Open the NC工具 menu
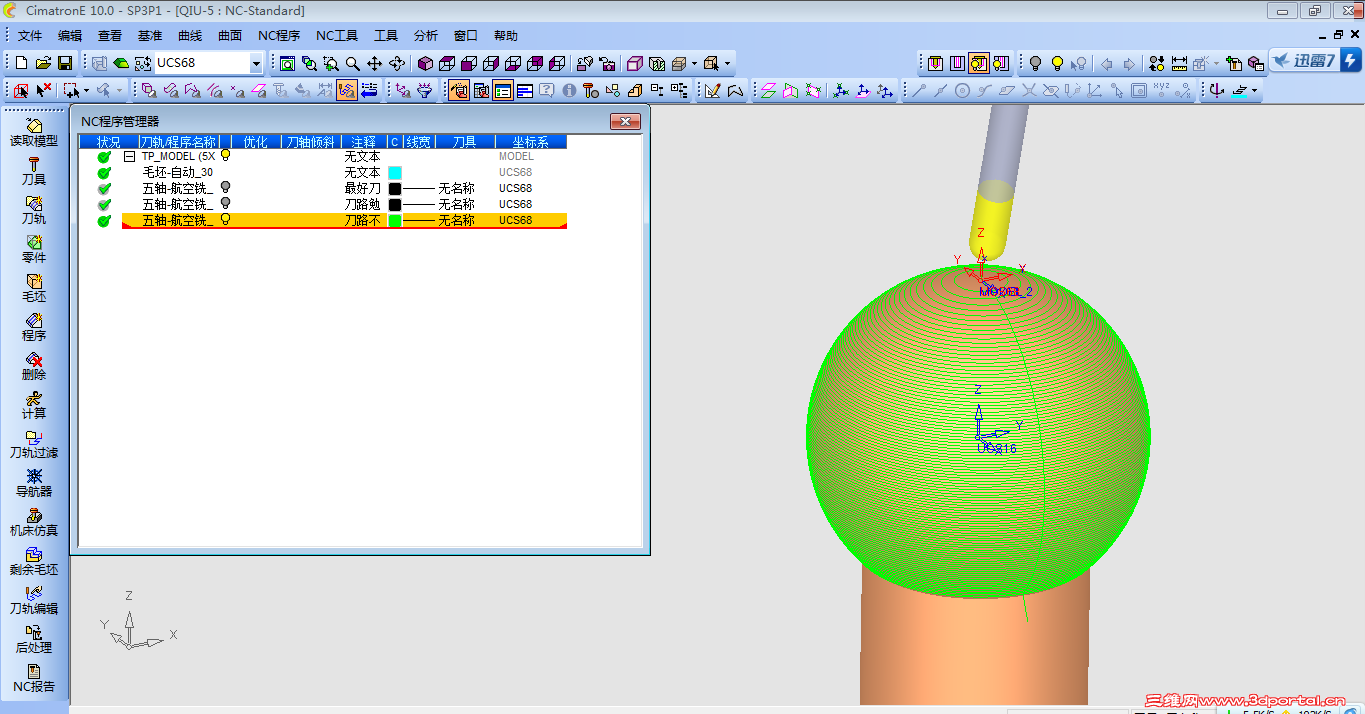This screenshot has width=1365, height=714. point(337,36)
